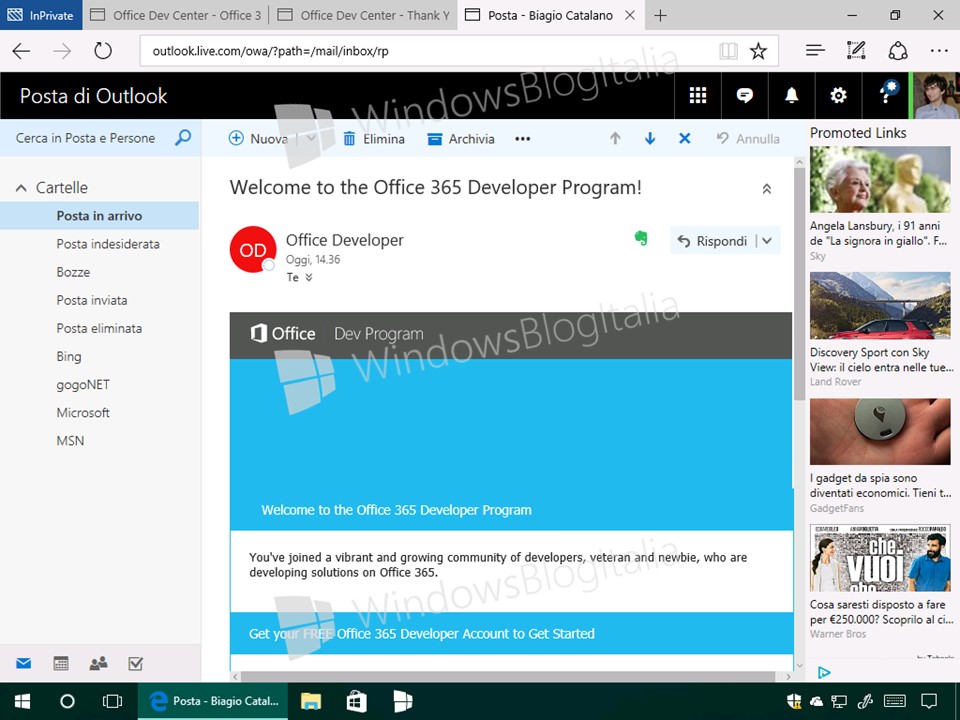
Task: Open reply options dropdown arrow
Action: (x=767, y=241)
